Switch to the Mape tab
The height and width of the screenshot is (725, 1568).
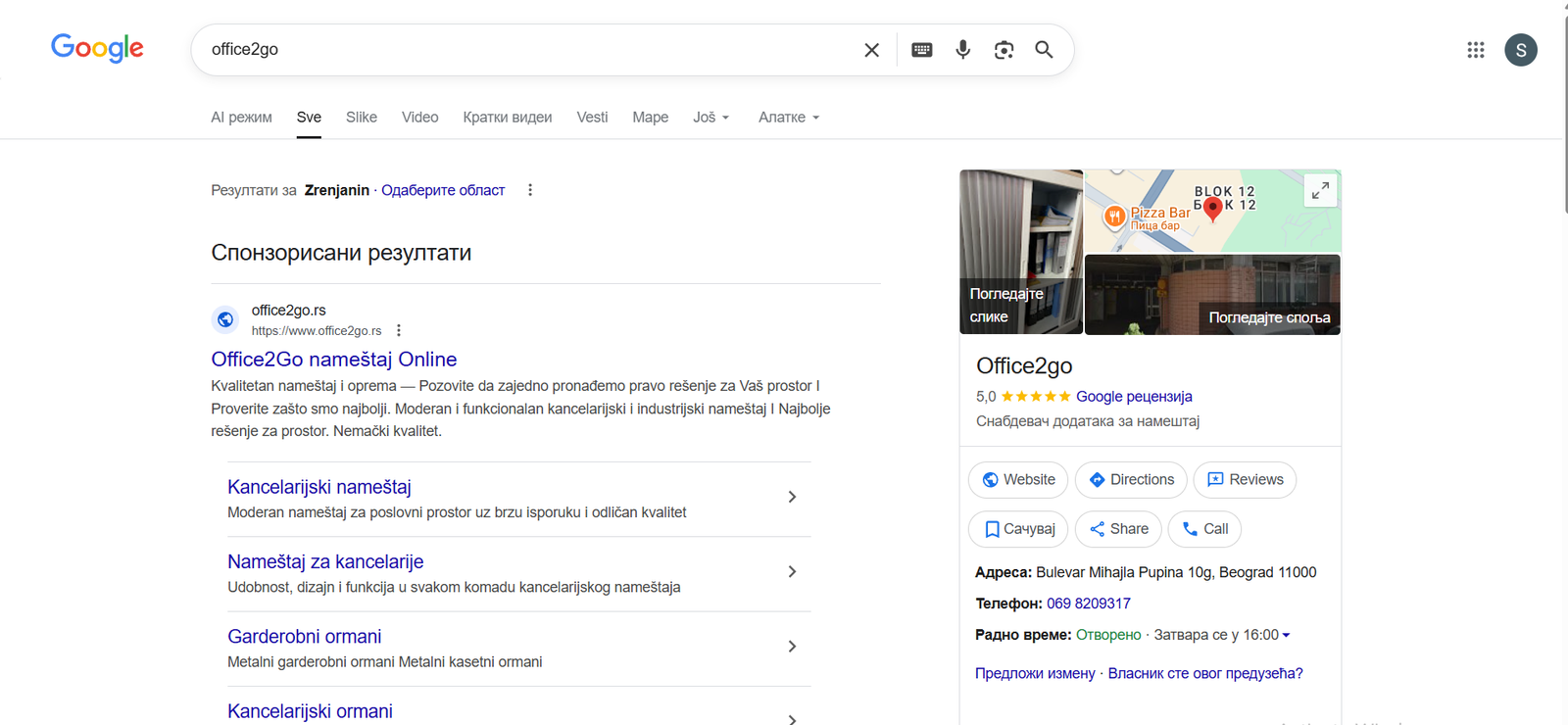pos(650,118)
